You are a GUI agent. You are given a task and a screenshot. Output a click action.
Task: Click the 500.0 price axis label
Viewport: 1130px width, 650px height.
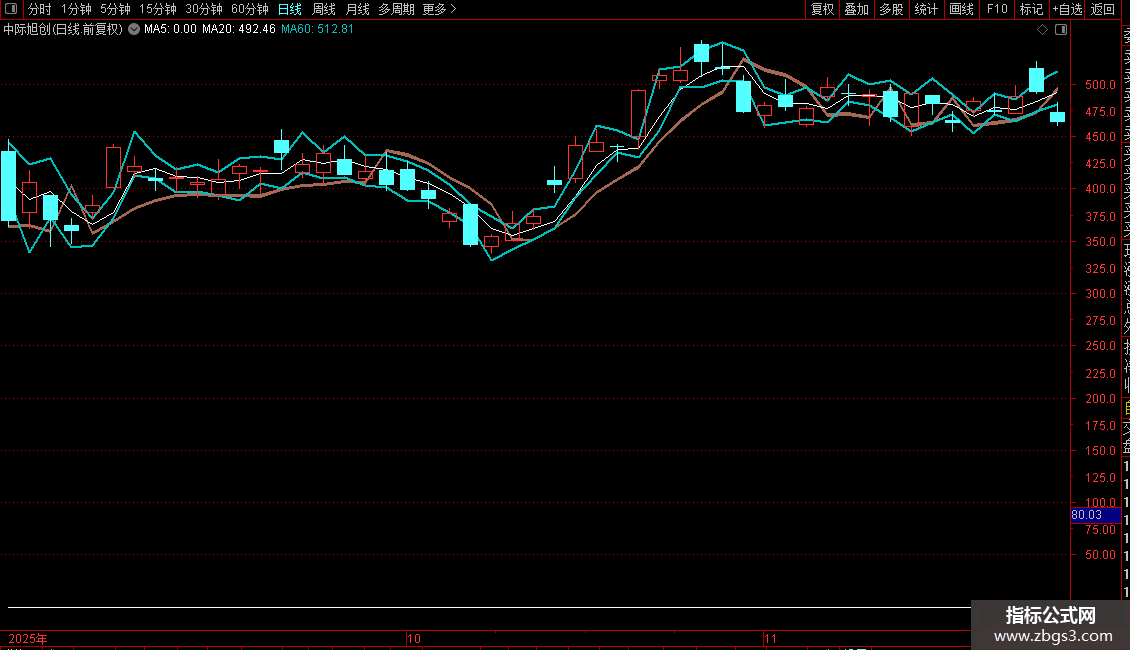tap(1100, 84)
